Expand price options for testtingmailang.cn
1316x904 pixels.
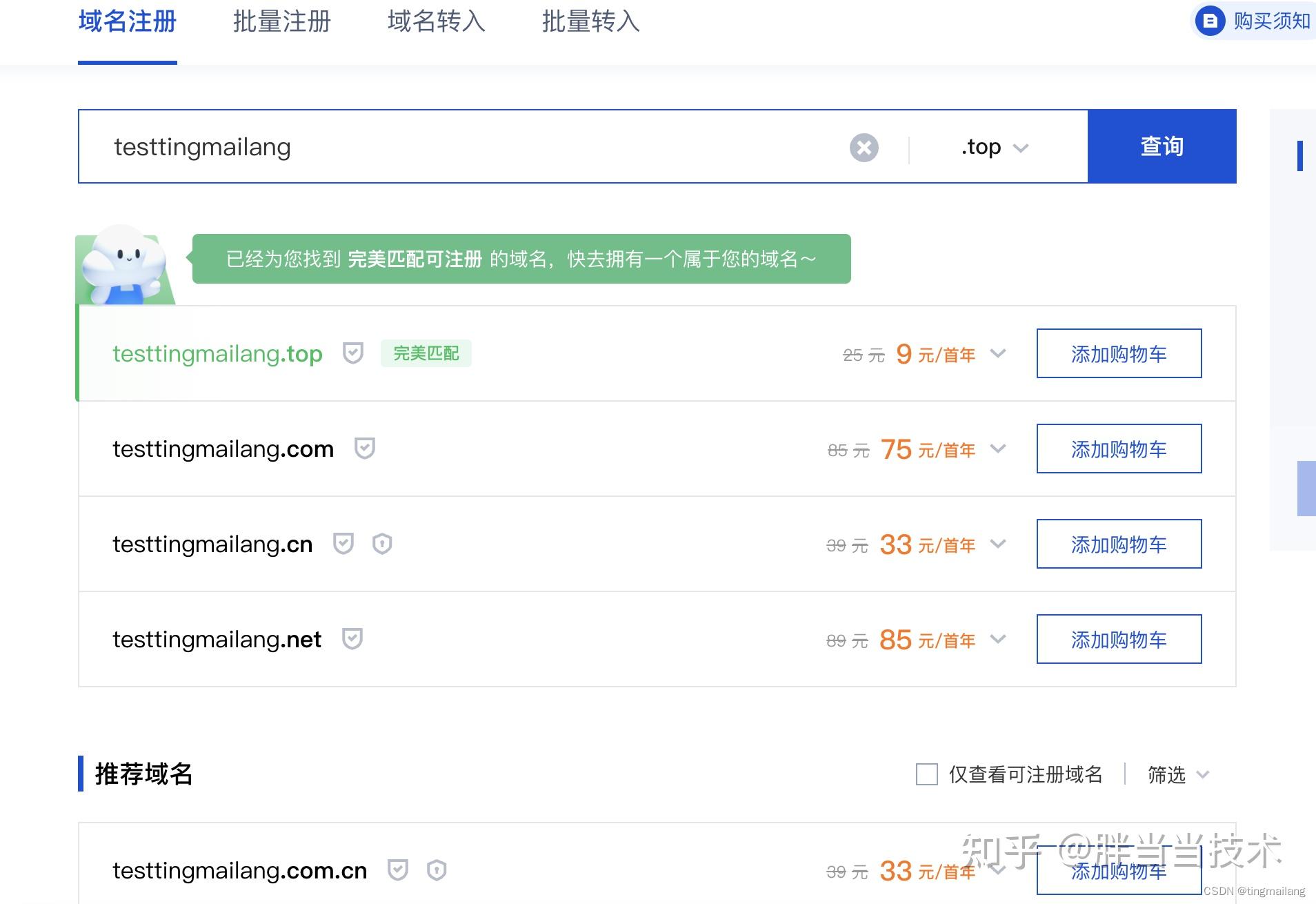click(x=998, y=544)
